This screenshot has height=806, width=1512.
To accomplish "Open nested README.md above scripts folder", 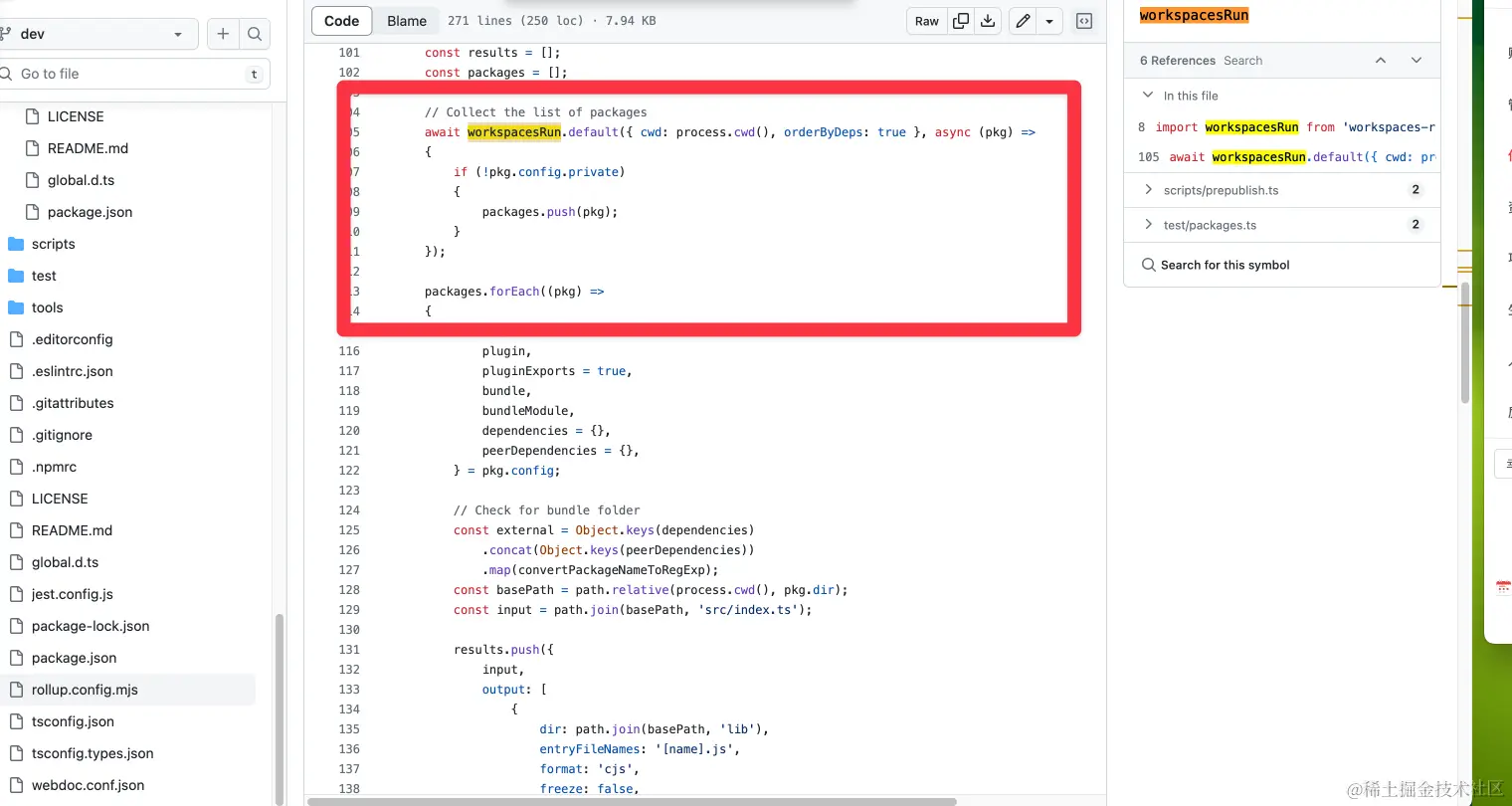I will (88, 148).
